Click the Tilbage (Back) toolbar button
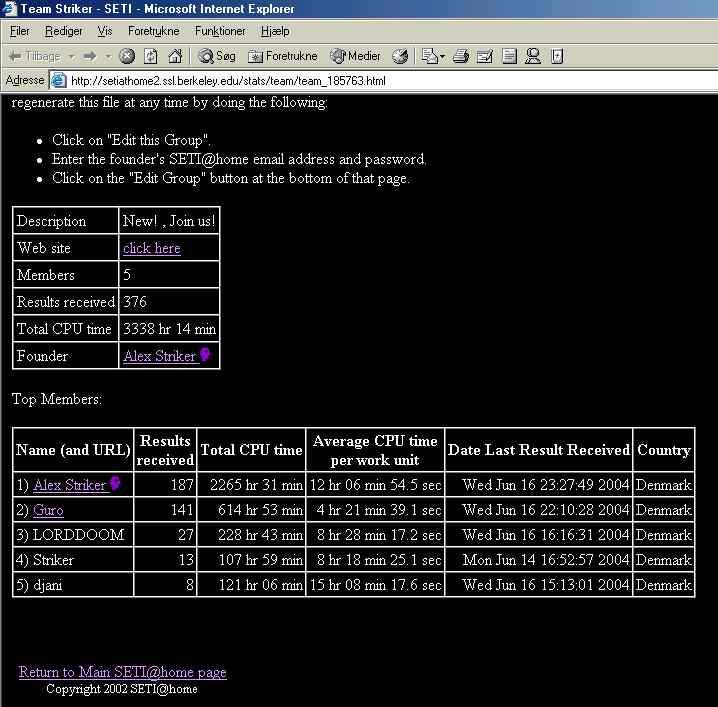Viewport: 718px width, 707px height. pos(35,56)
